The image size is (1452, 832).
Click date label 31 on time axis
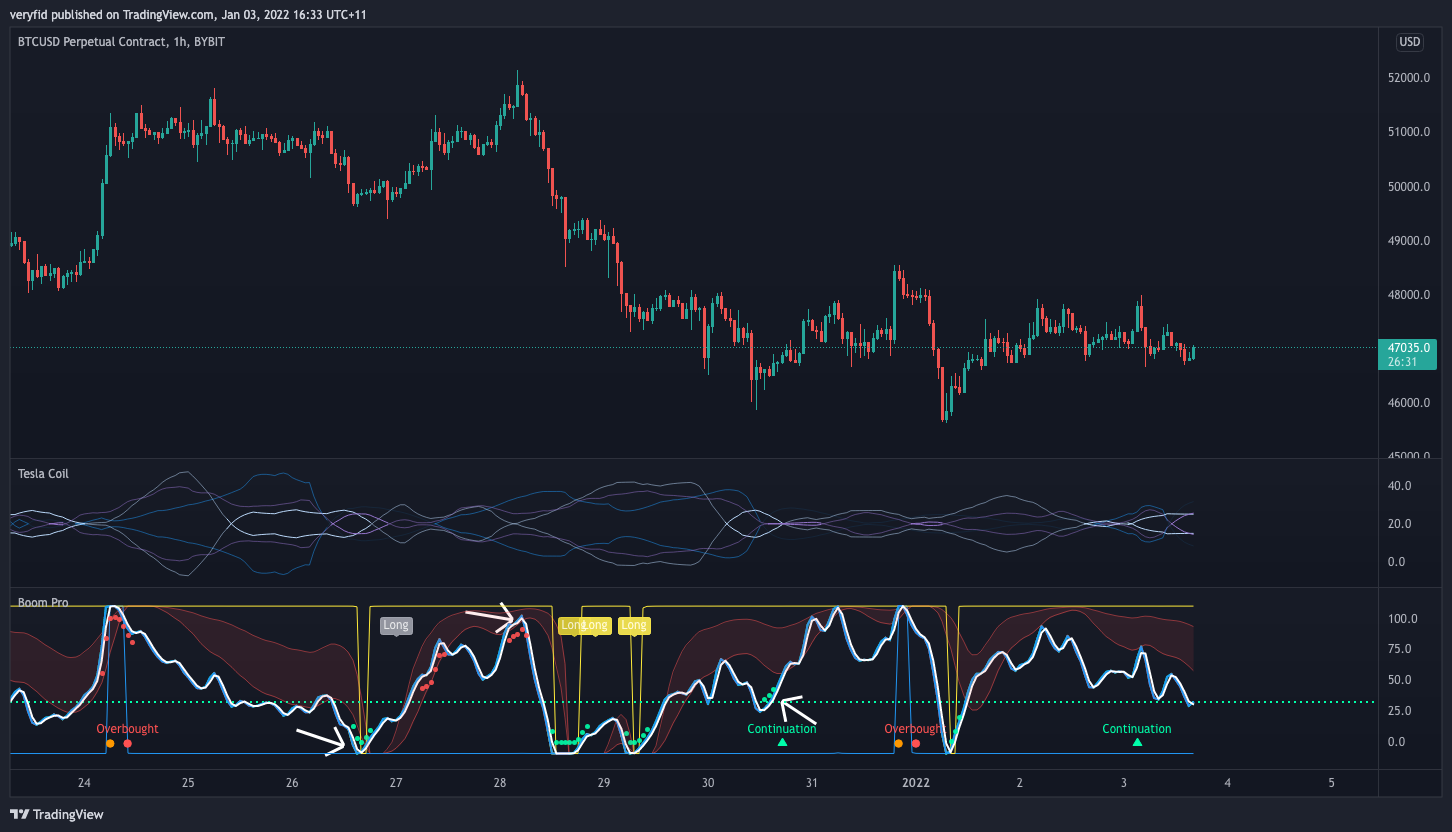point(811,783)
